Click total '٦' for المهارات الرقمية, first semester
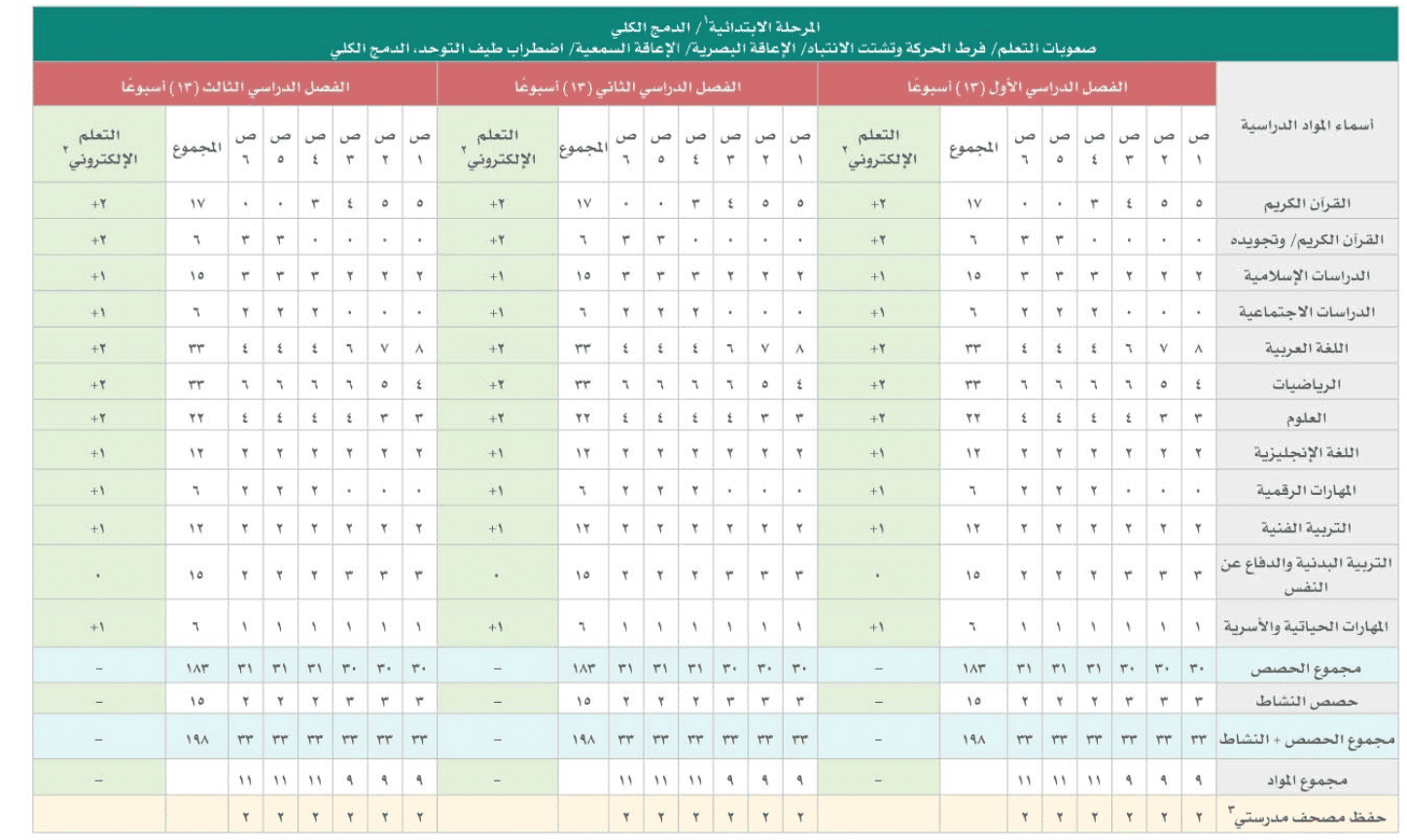Image resolution: width=1407 pixels, height=840 pixels. coord(974,491)
